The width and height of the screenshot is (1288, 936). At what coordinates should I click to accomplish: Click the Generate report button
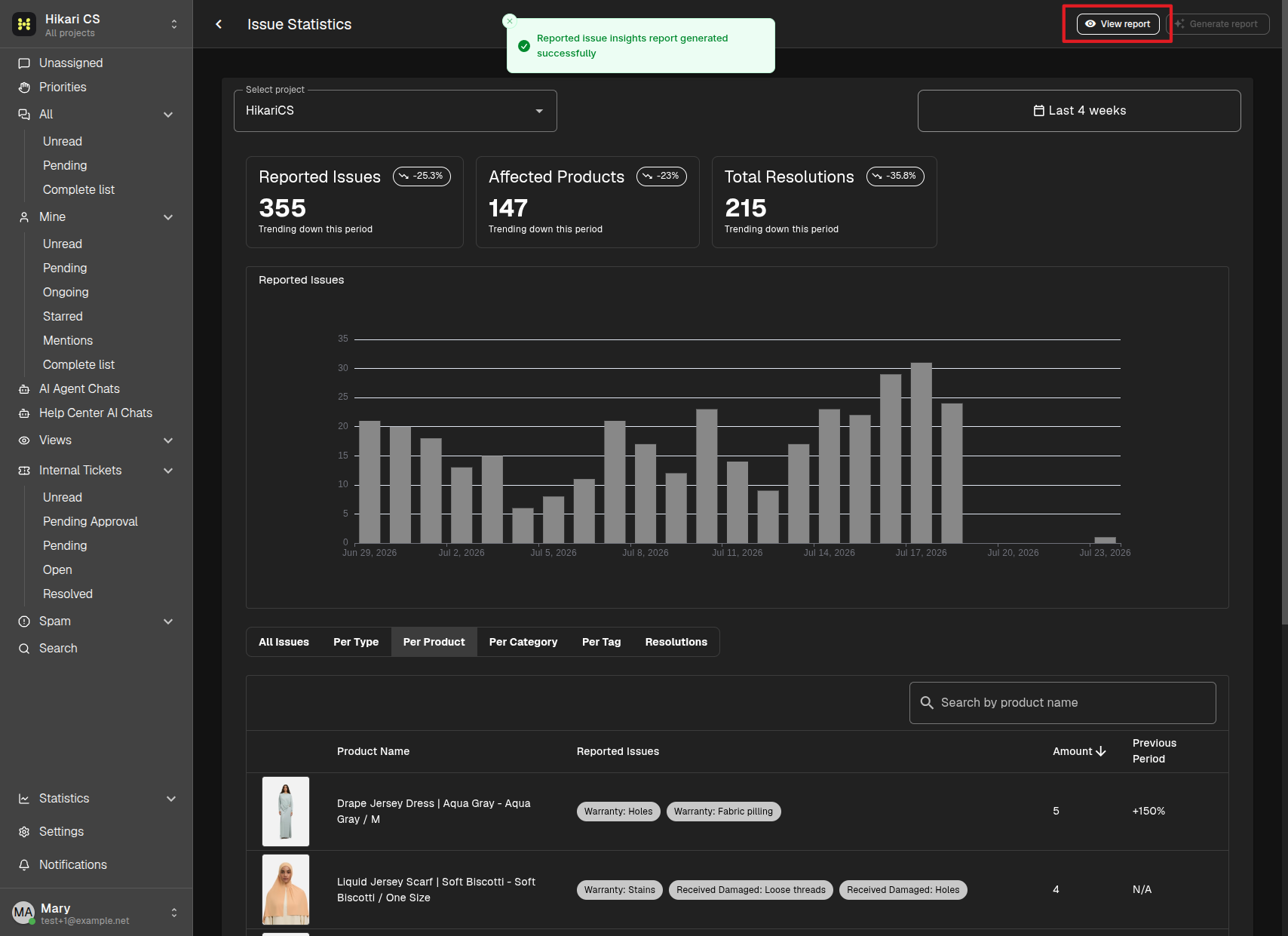point(1218,24)
